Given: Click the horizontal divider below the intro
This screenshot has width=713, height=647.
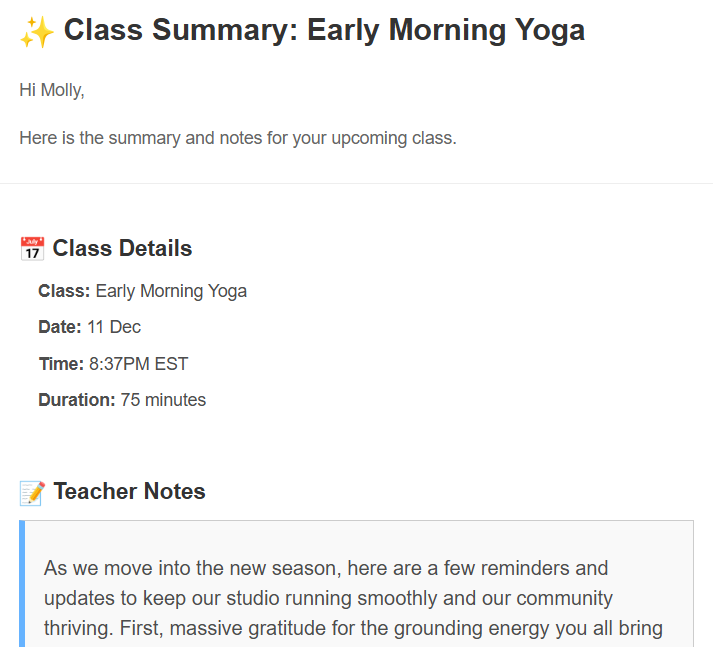Looking at the screenshot, I should pos(356,184).
